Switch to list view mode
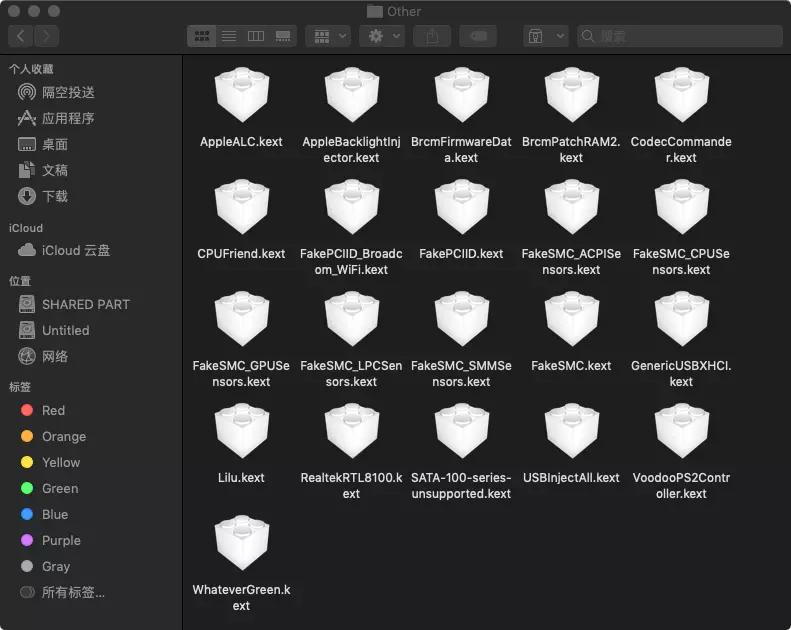This screenshot has width=791, height=630. tap(229, 36)
